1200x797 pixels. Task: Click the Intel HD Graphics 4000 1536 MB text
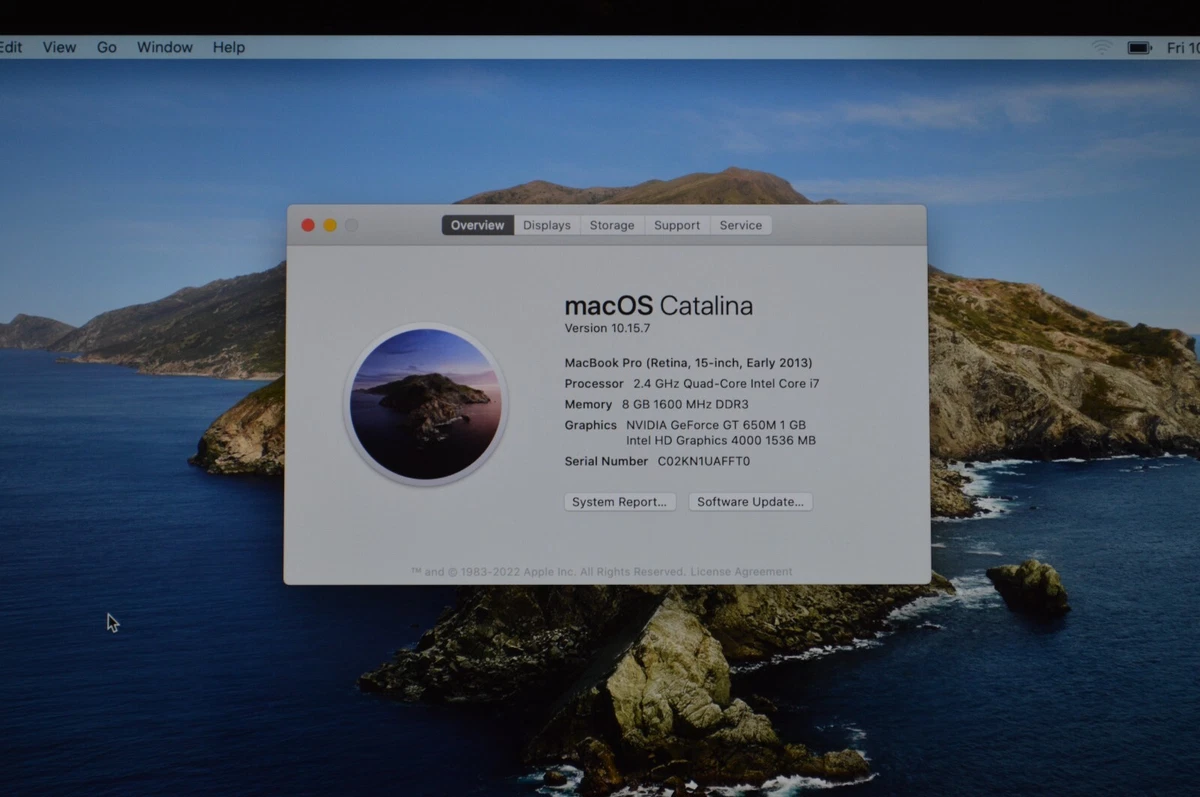(x=721, y=440)
